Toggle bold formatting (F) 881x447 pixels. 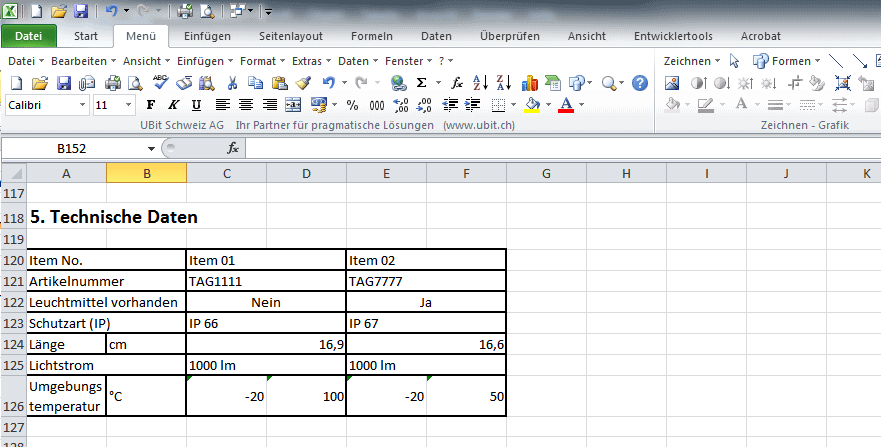click(151, 104)
